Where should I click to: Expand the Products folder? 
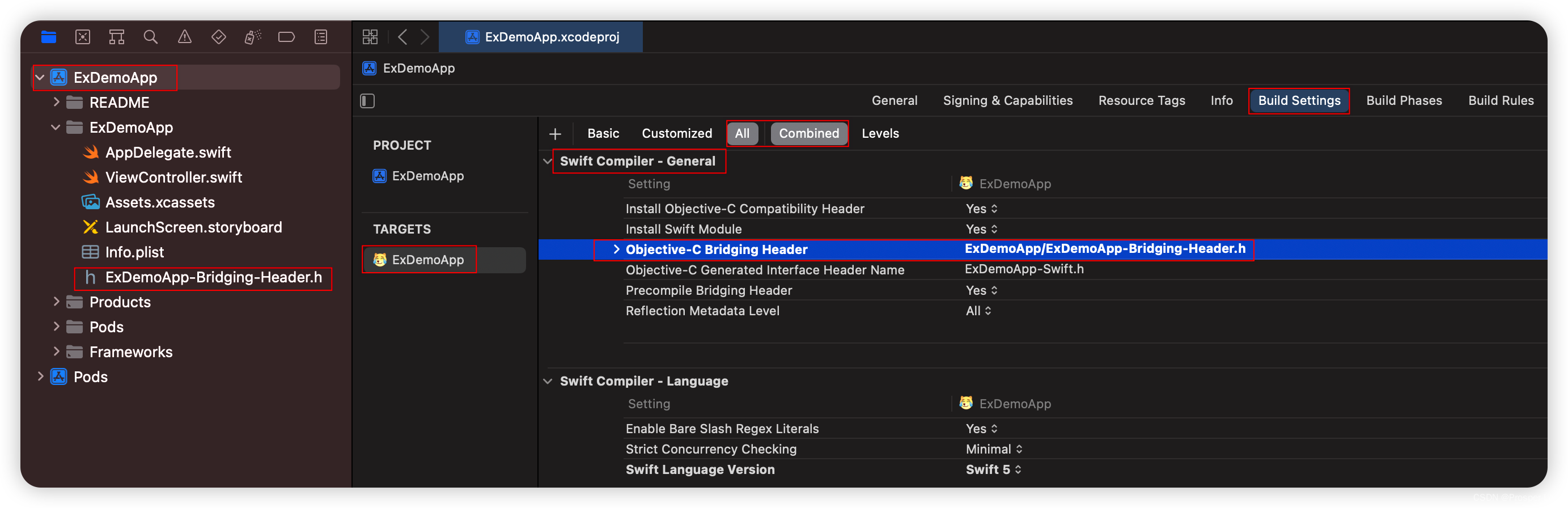pos(56,302)
